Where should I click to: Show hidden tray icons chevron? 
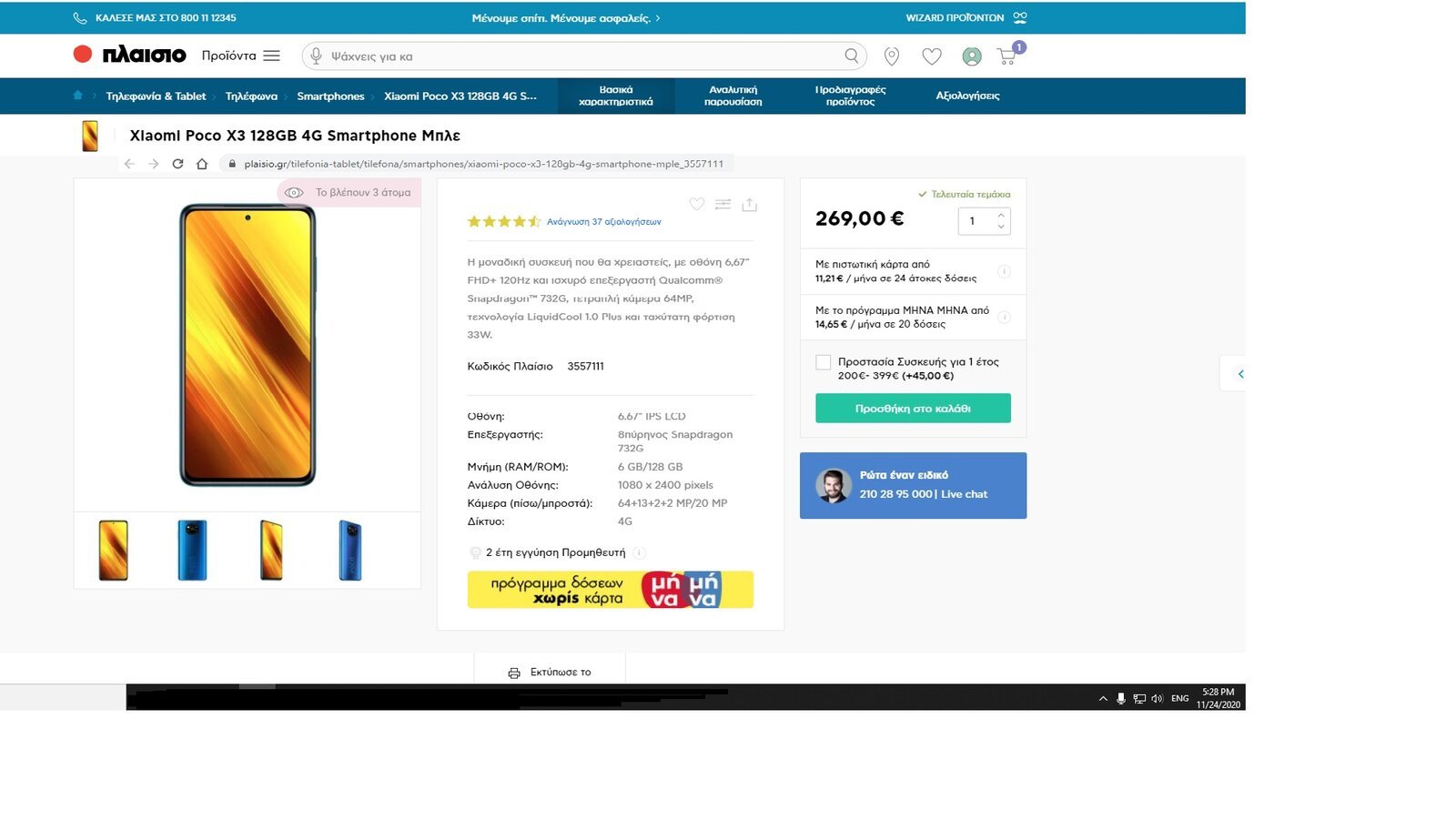[x=1103, y=698]
